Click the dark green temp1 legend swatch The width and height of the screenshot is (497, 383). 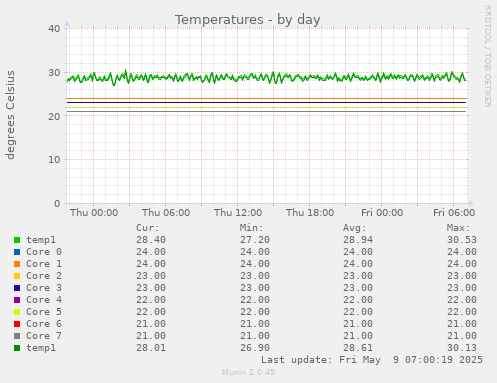tap(17, 348)
